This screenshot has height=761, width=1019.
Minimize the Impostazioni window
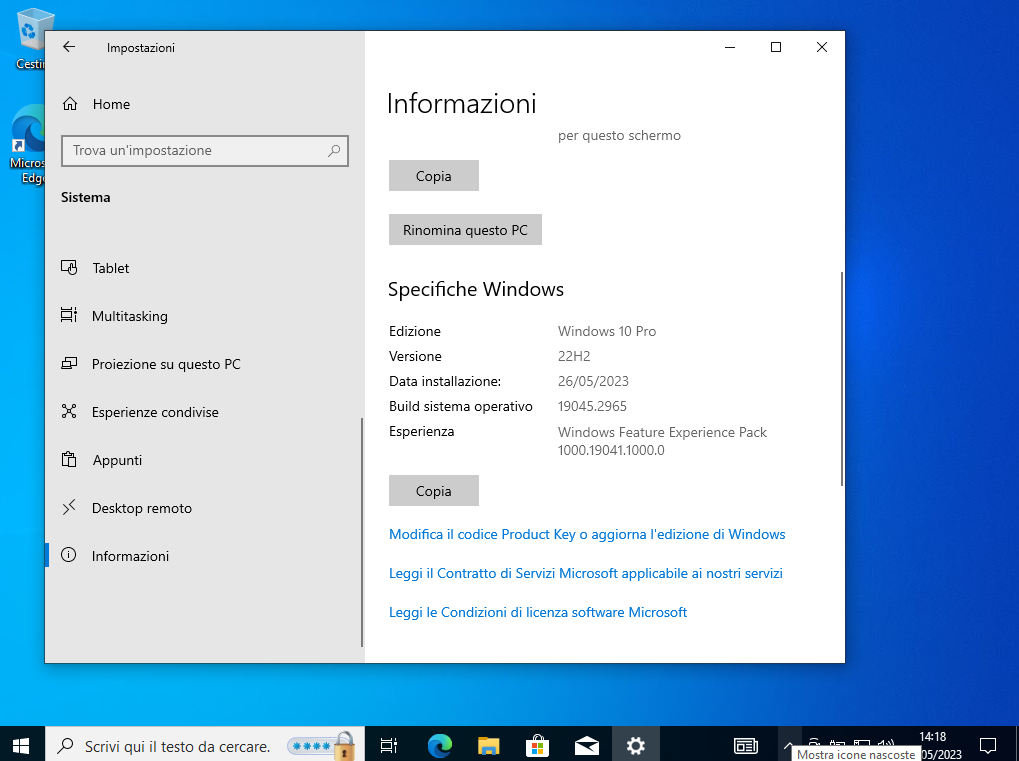(730, 47)
